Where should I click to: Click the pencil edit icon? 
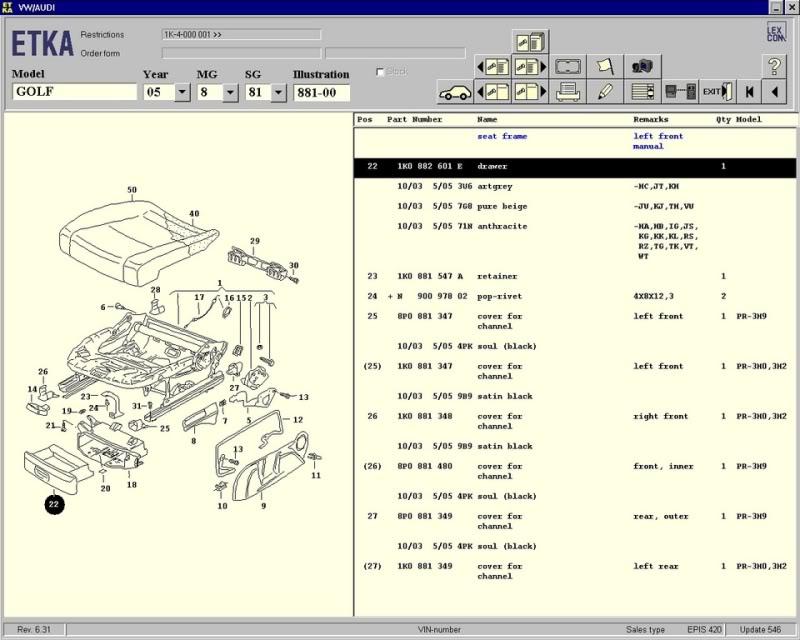point(605,92)
